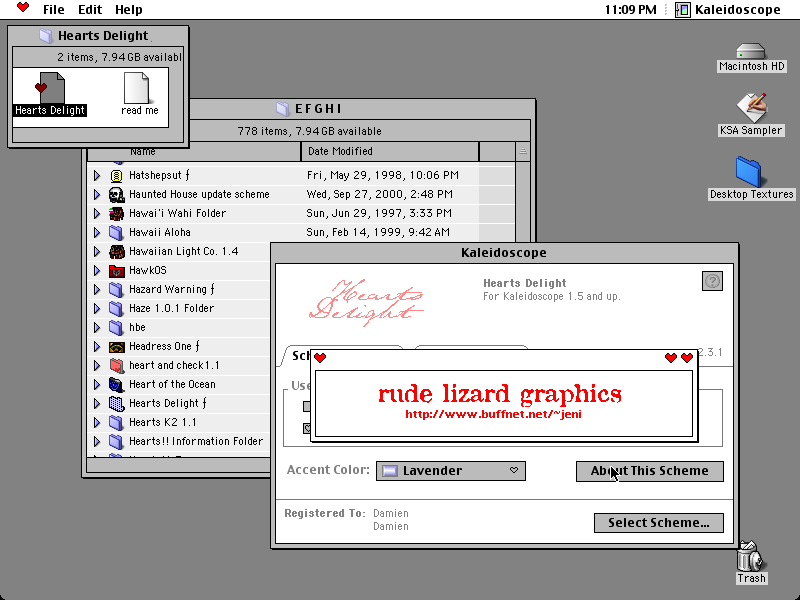Click the Hatshepsut ƒ scroll icon

tap(116, 176)
